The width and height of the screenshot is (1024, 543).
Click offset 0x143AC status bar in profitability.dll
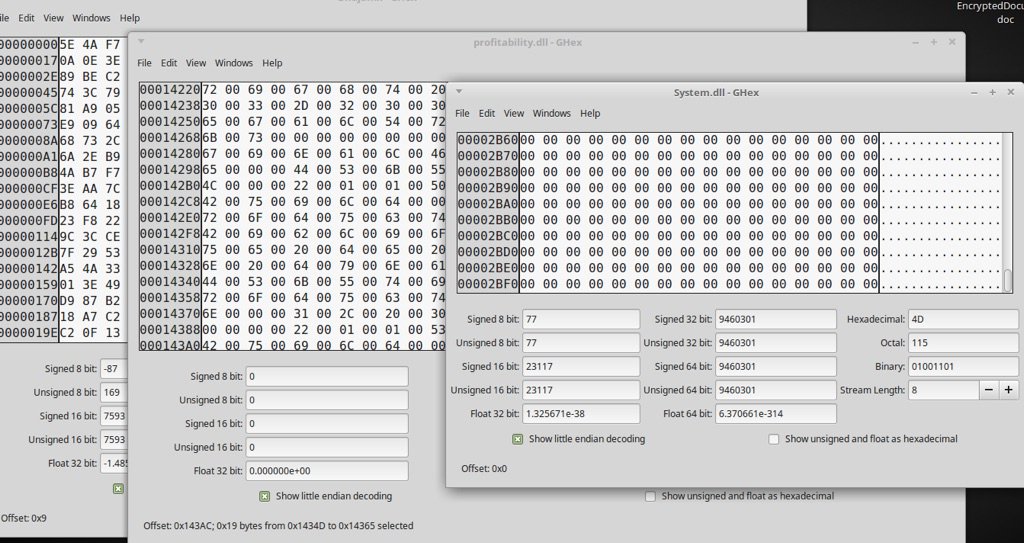pos(278,525)
